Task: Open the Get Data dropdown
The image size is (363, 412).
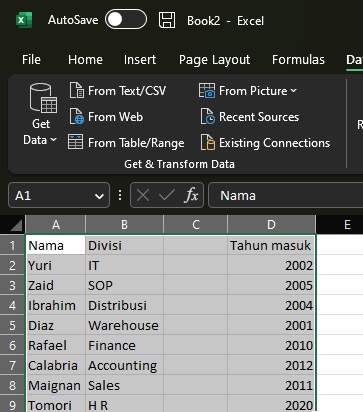Action: (x=41, y=115)
